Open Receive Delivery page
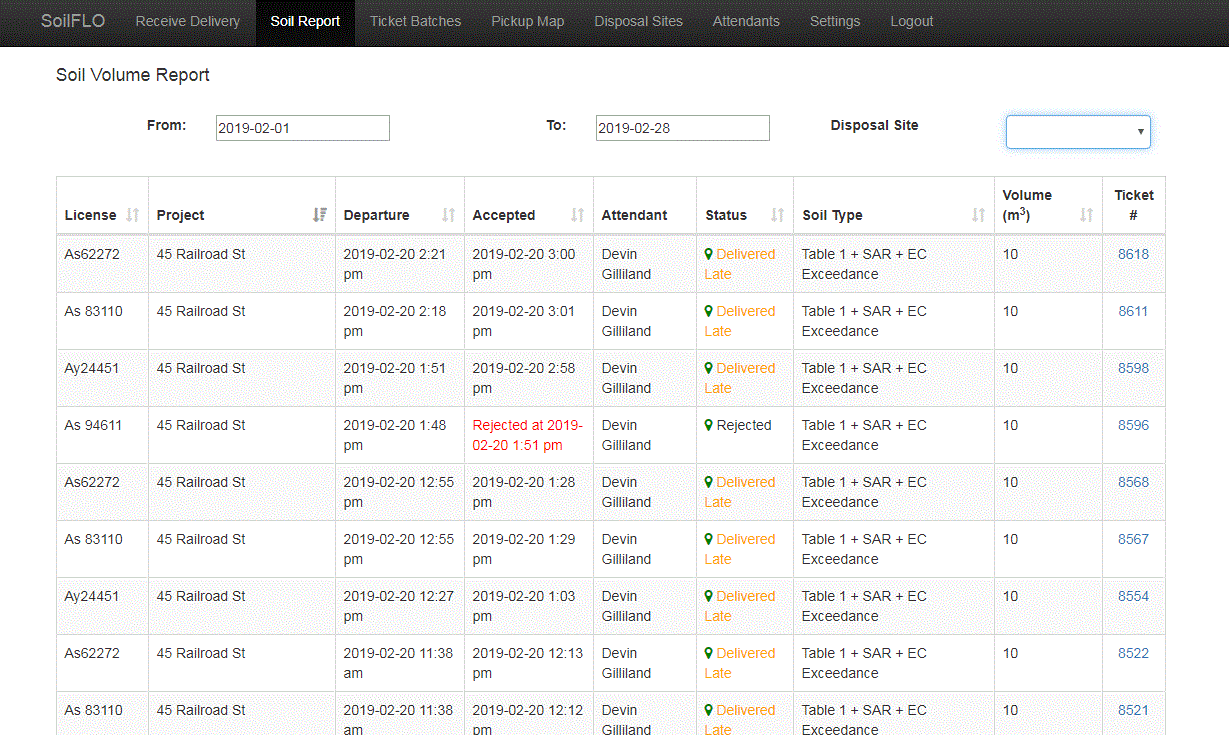The width and height of the screenshot is (1229, 735). 188,21
